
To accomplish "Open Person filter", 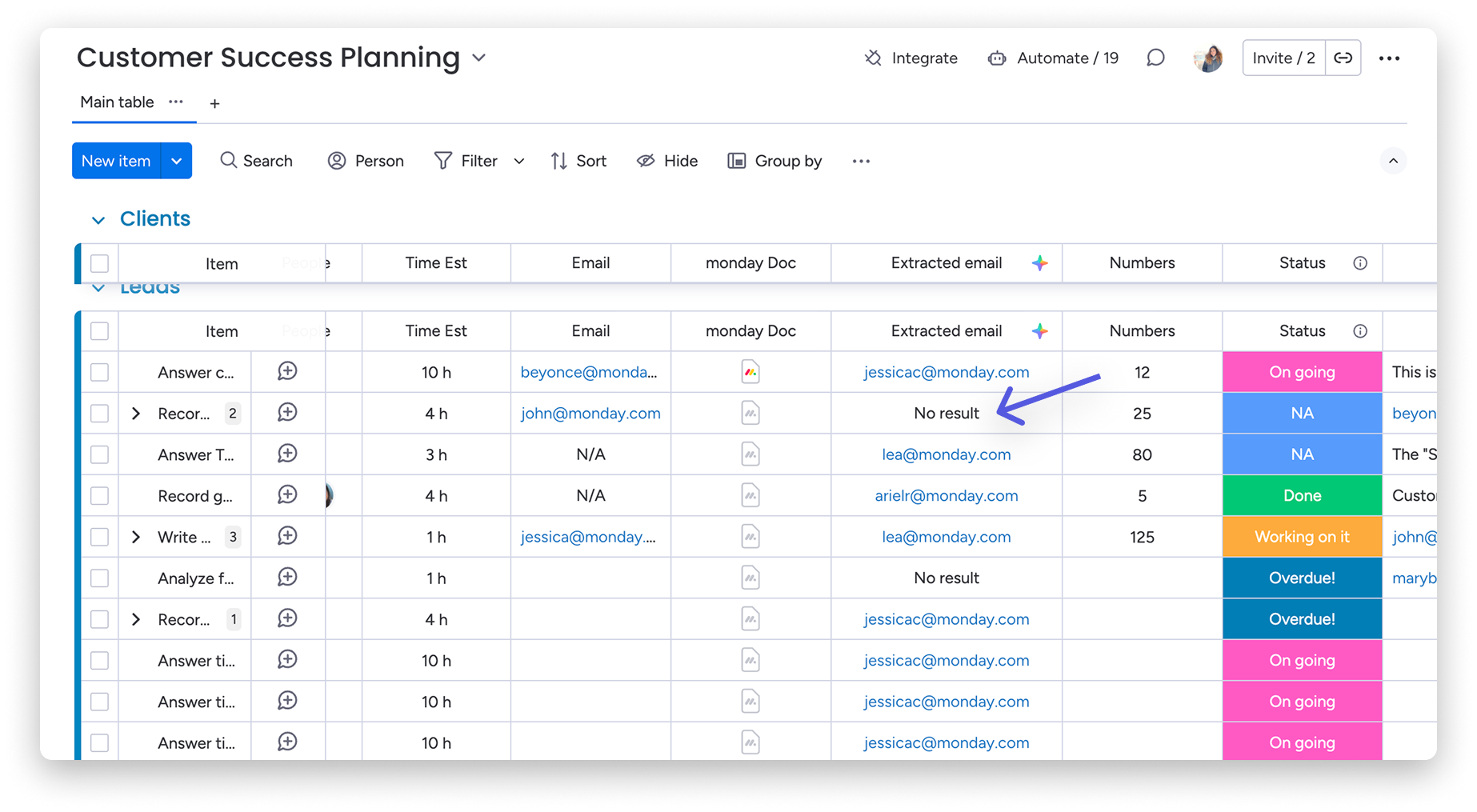I will [x=366, y=161].
